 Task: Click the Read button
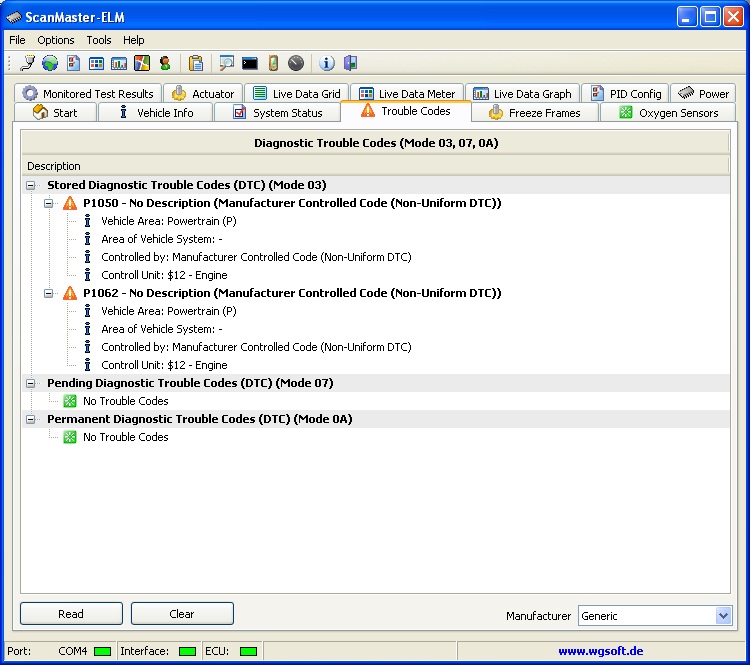pyautogui.click(x=71, y=613)
